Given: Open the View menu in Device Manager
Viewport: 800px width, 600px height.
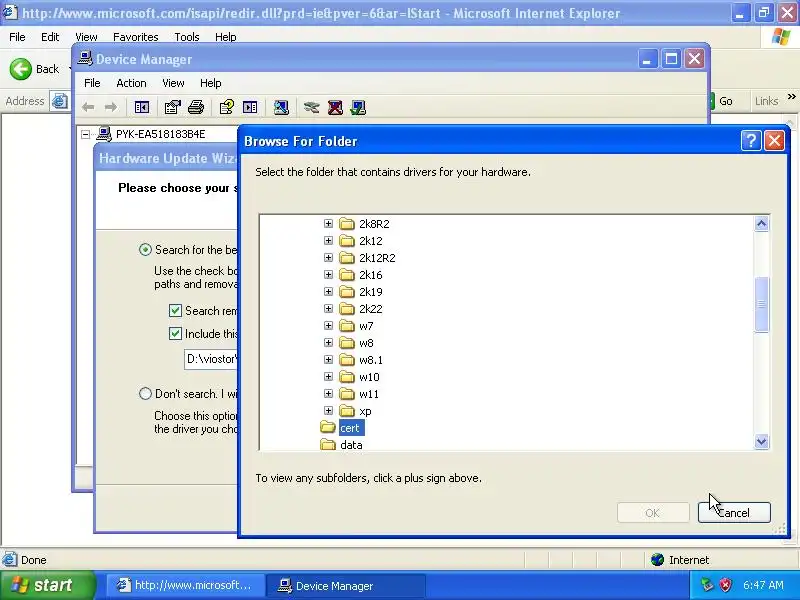Looking at the screenshot, I should (173, 83).
